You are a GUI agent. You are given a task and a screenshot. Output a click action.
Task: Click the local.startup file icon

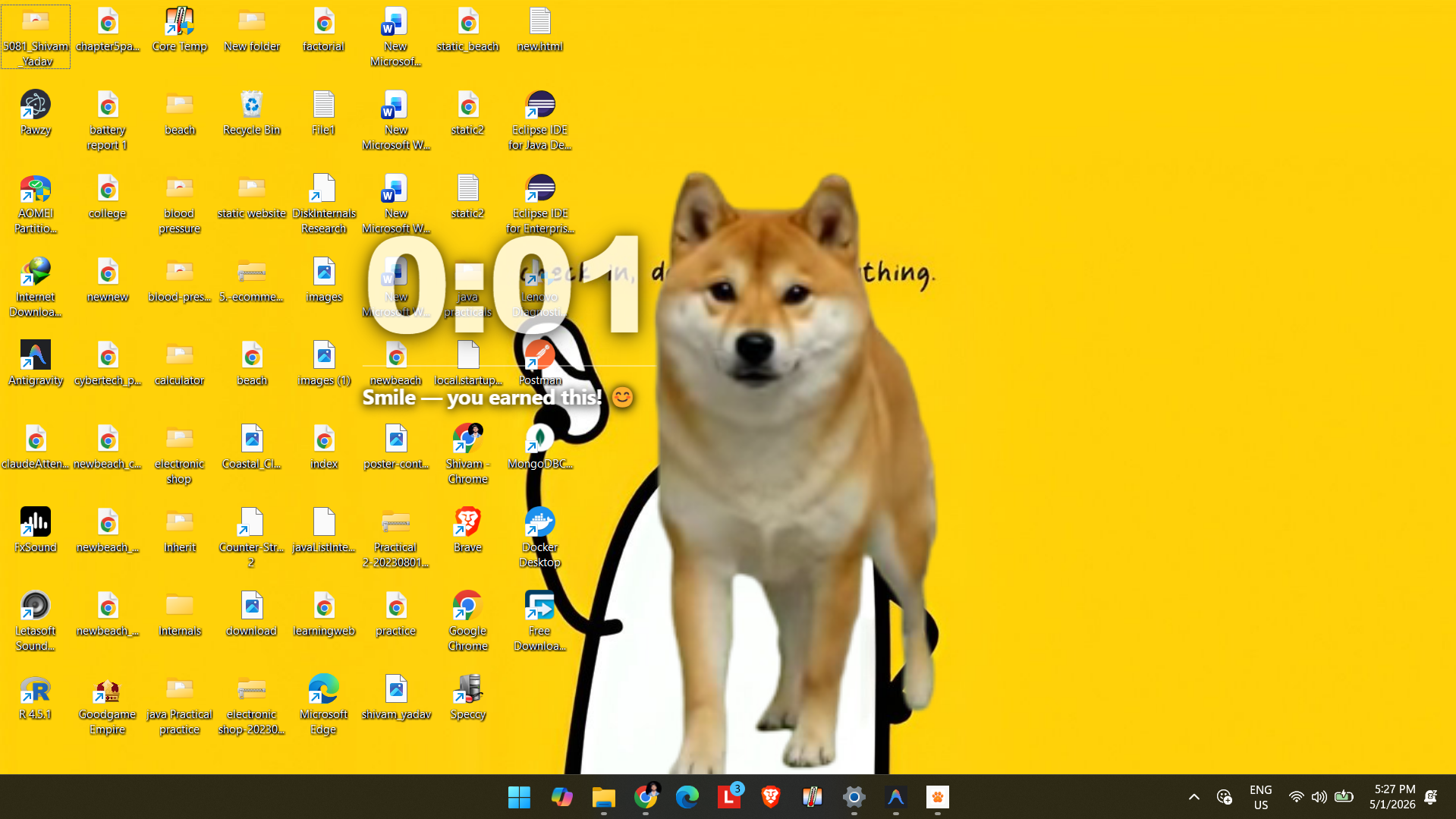468,364
